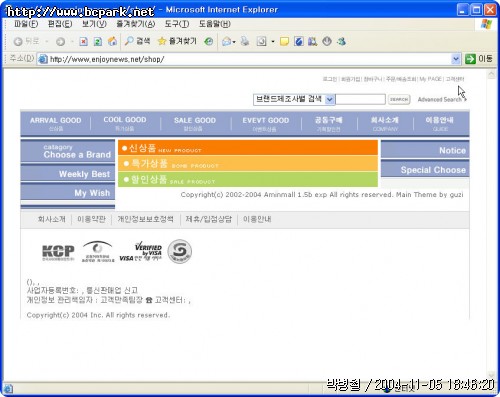
Task: Open the Help (도움말) menu
Action: pyautogui.click(x=215, y=24)
